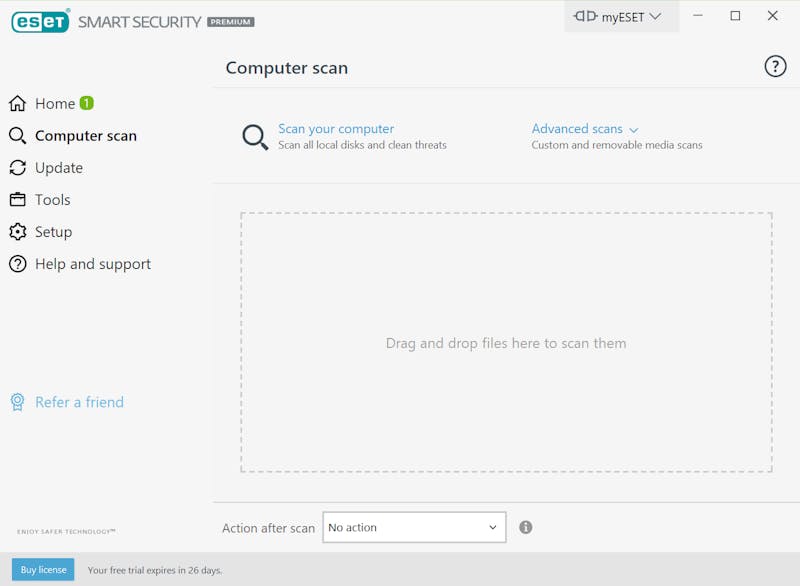
Task: Click the Update refresh arrows icon
Action: (x=17, y=168)
